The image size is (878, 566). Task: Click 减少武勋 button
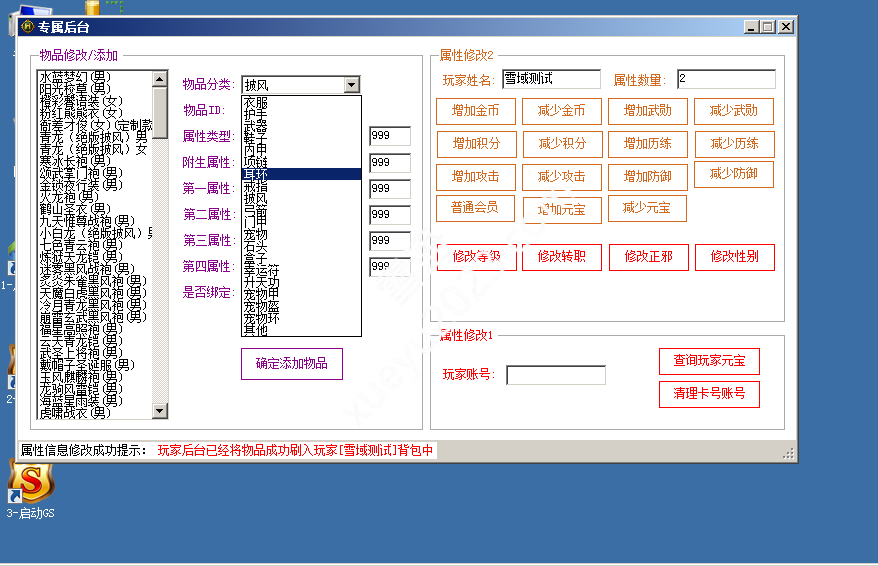click(x=734, y=111)
